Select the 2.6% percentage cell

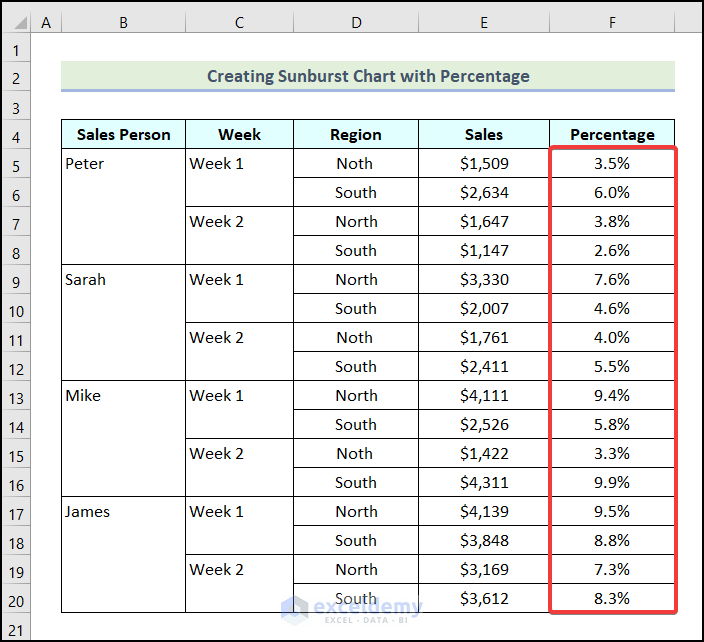[x=612, y=251]
